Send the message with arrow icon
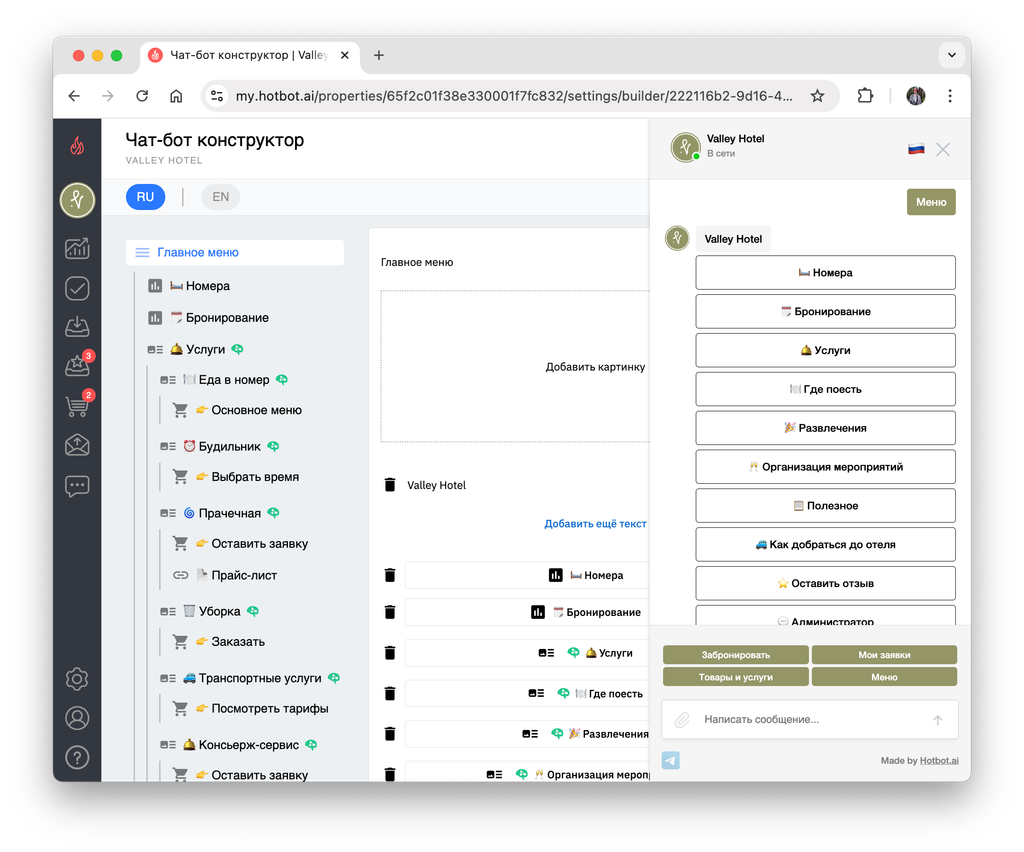Viewport: 1024px width, 852px height. click(937, 719)
